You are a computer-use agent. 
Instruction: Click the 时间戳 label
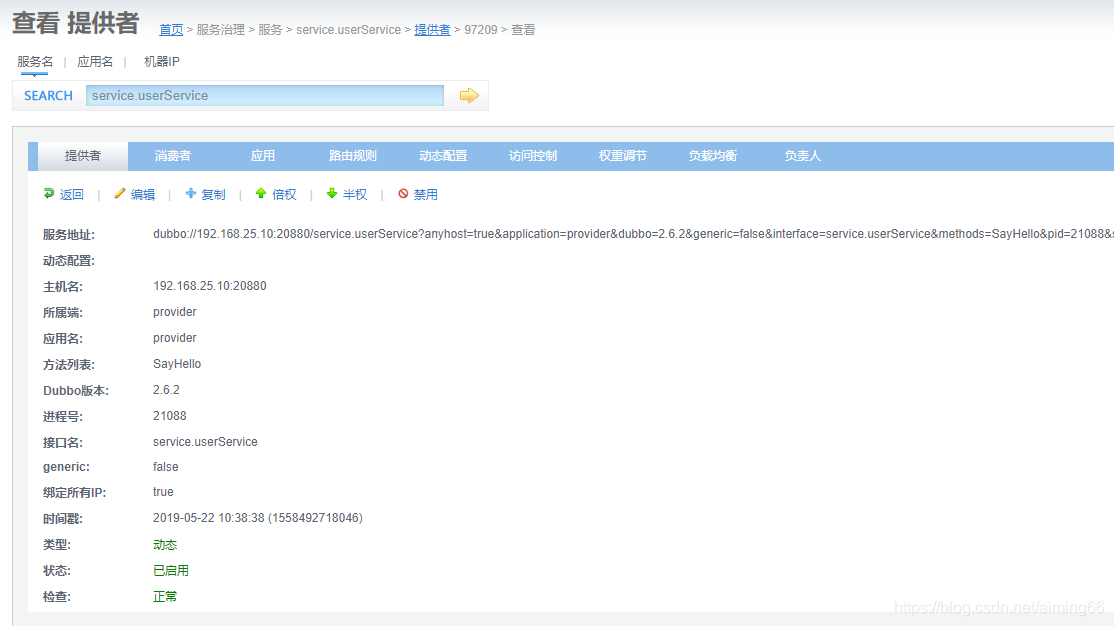point(63,519)
